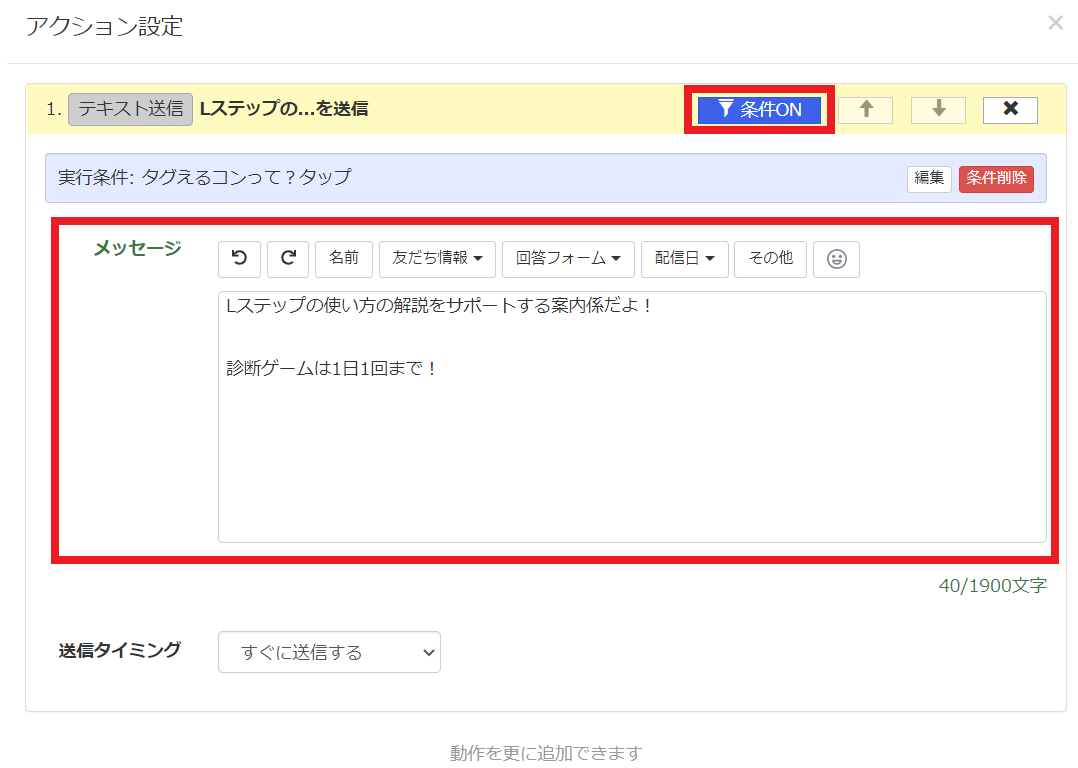
Task: Move action down with the down arrow
Action: pos(938,110)
